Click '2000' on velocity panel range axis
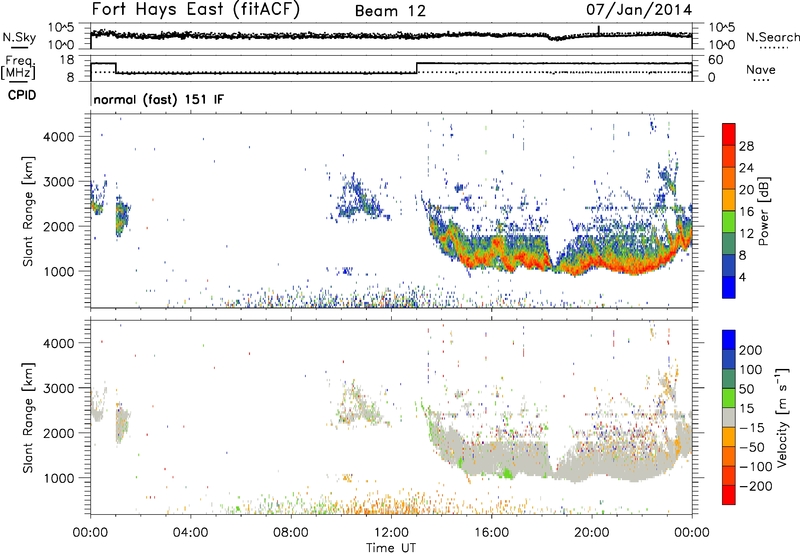800x554 pixels. click(59, 433)
